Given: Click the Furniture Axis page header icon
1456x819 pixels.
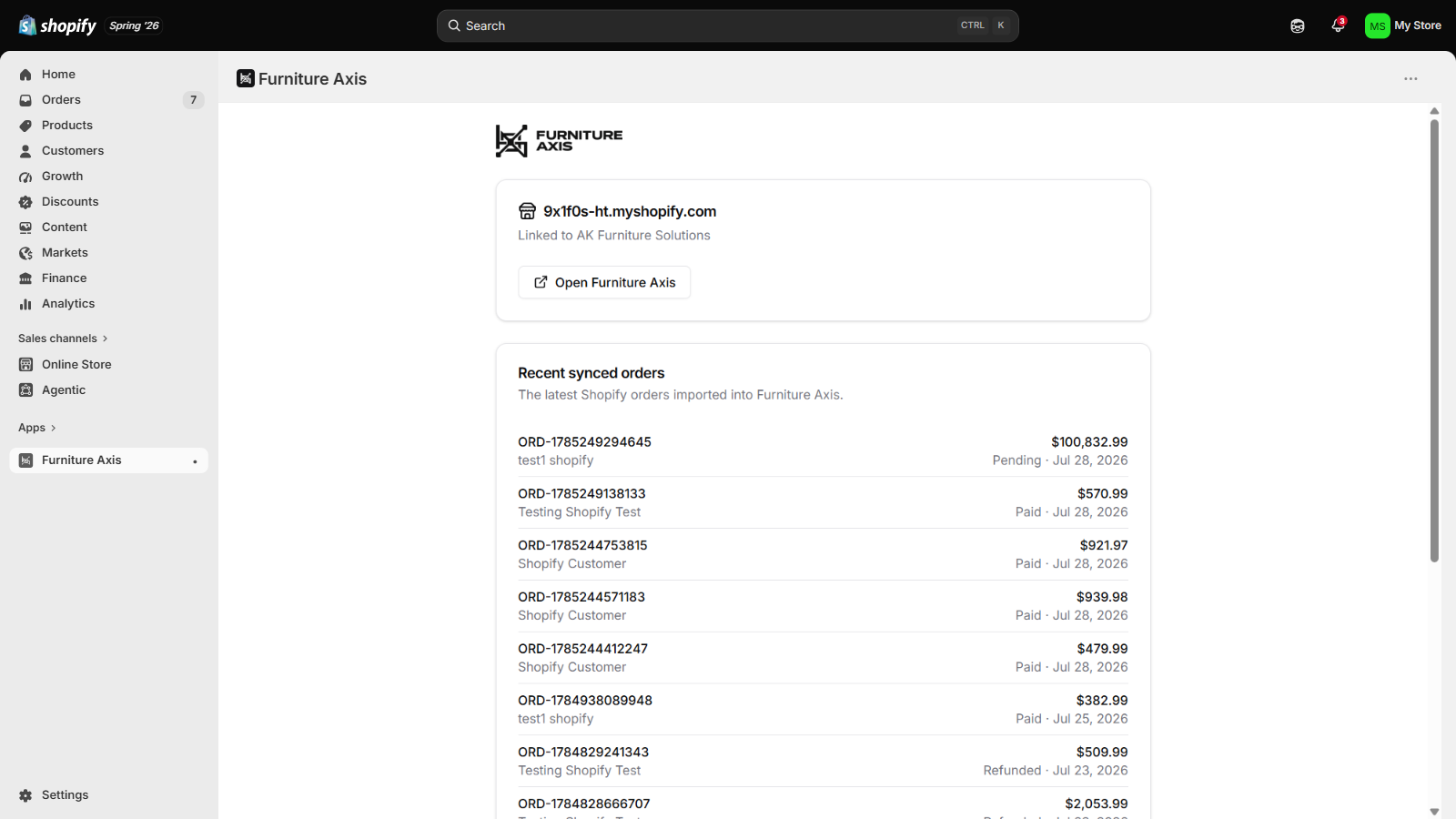Looking at the screenshot, I should tap(246, 78).
